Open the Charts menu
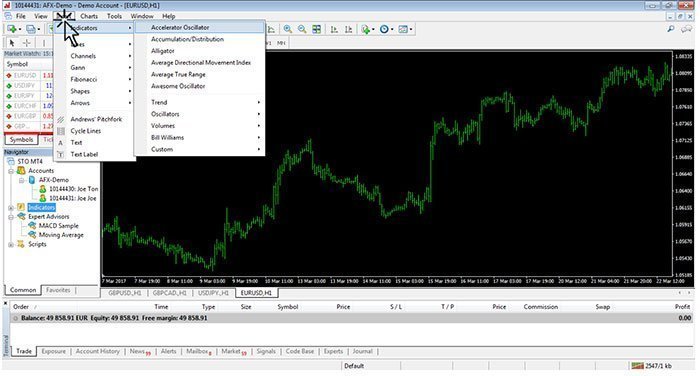700x376 pixels. pyautogui.click(x=89, y=16)
